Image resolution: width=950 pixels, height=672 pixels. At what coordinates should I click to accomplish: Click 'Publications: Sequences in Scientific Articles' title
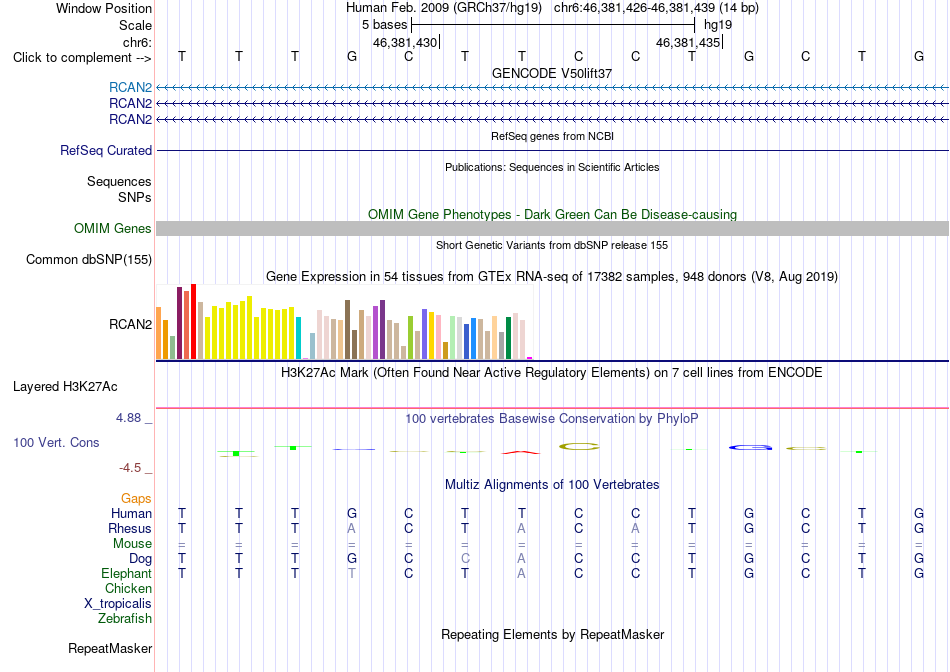pyautogui.click(x=552, y=167)
